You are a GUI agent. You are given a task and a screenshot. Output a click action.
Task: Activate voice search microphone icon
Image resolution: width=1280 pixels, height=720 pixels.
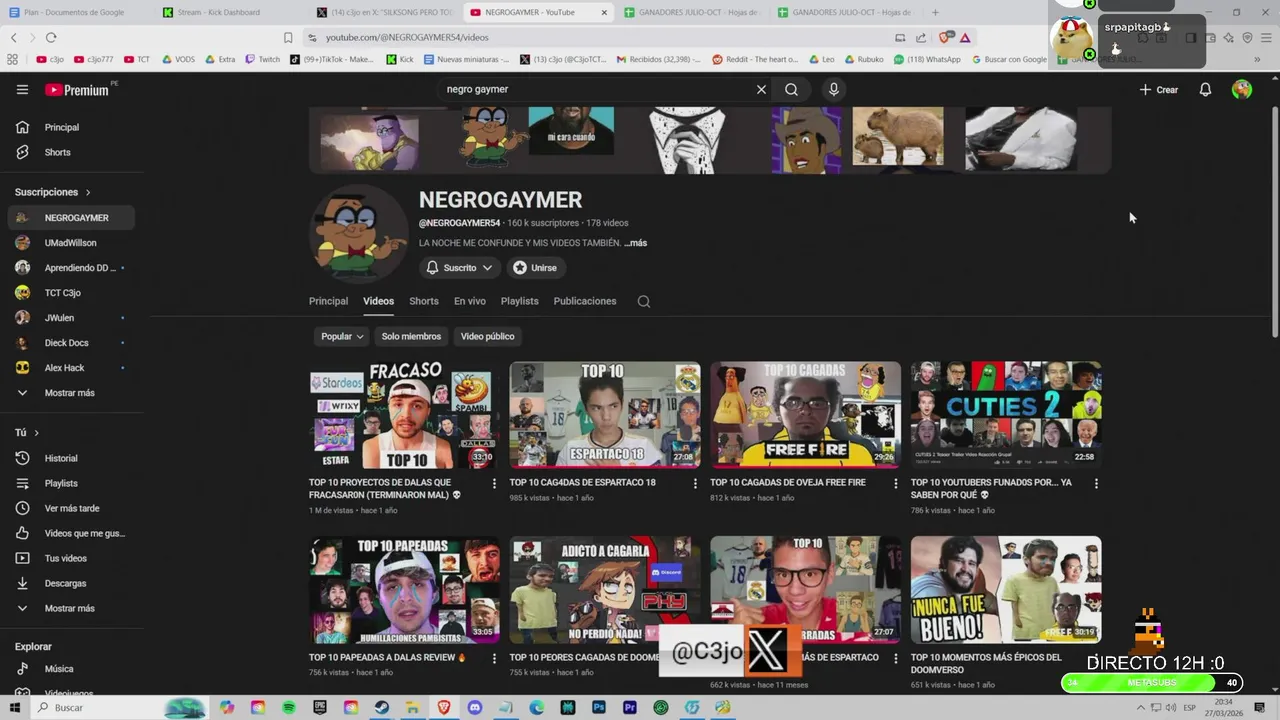[833, 89]
